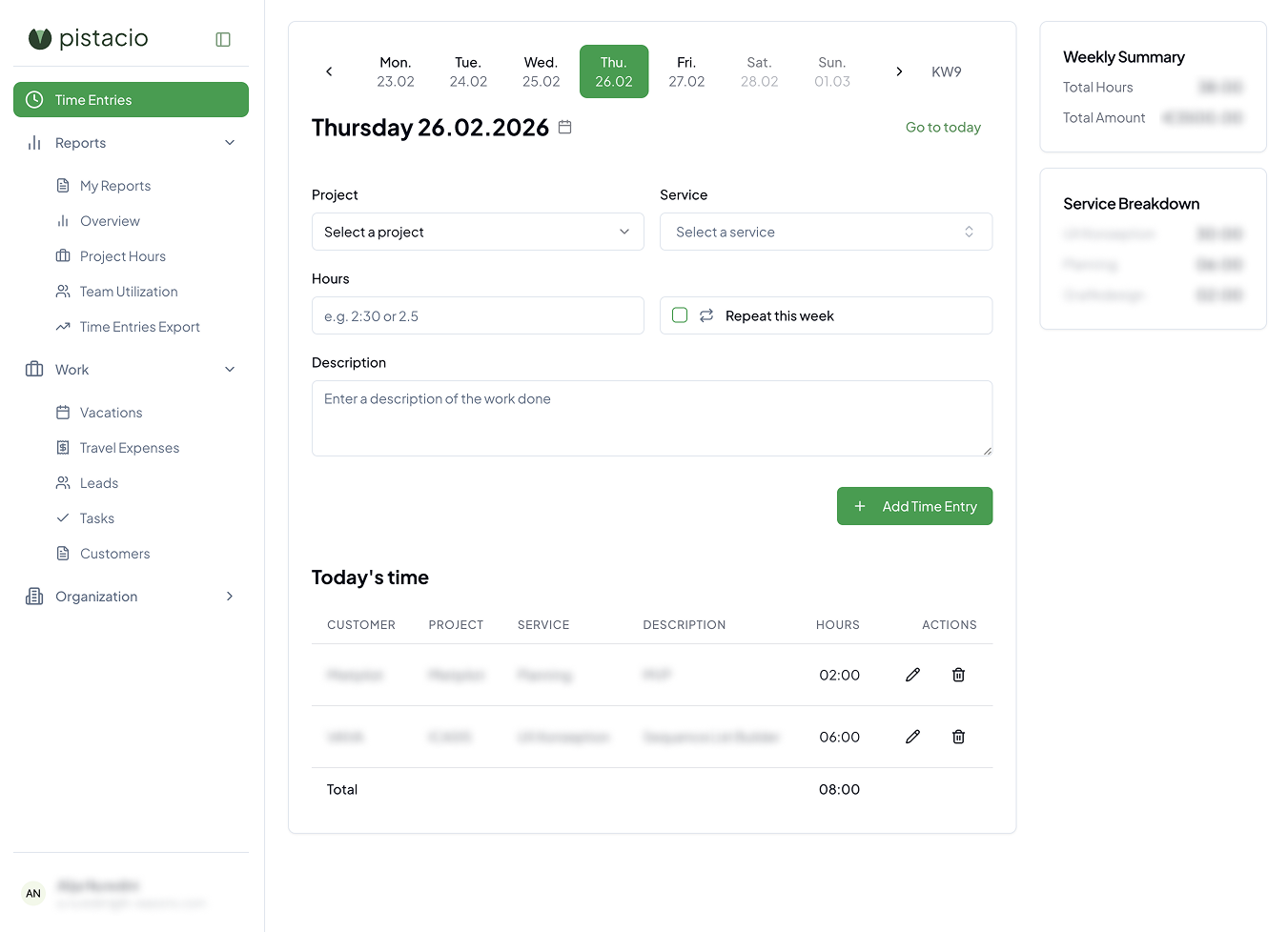Click Go to today link

(942, 127)
